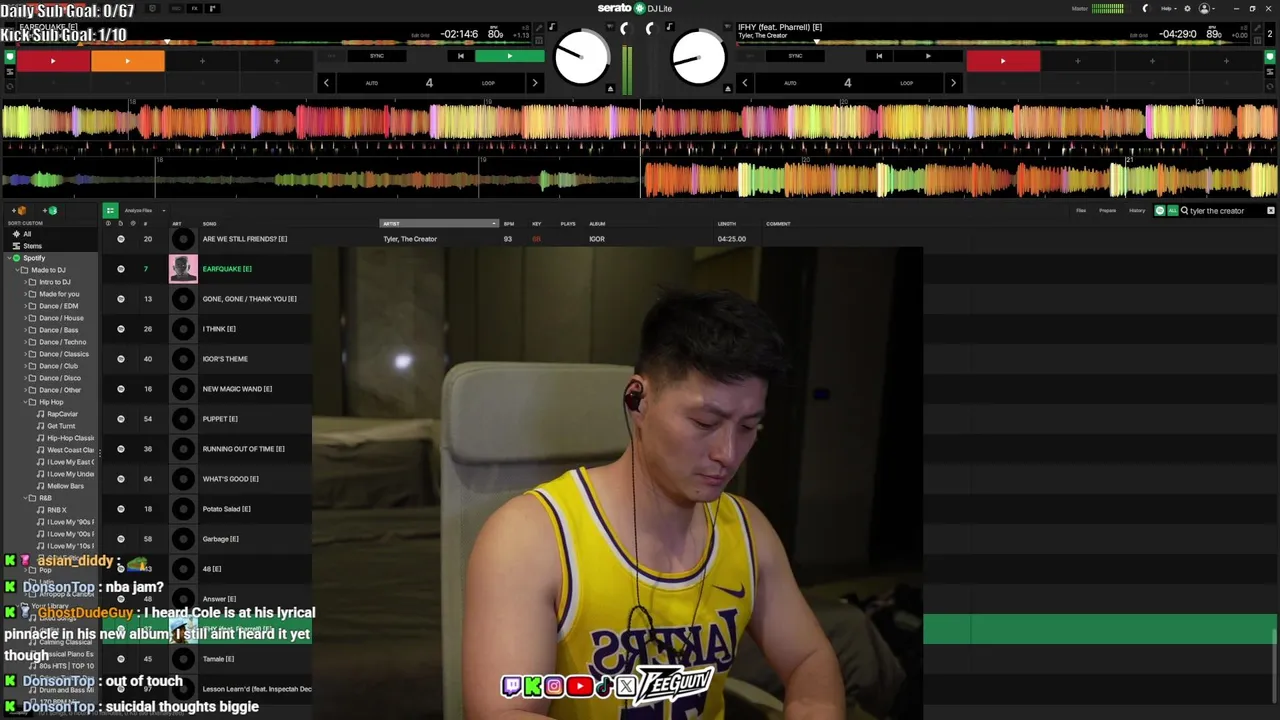Expand the Dance / Techno folder
Screen dimensions: 1280x720
(24, 342)
